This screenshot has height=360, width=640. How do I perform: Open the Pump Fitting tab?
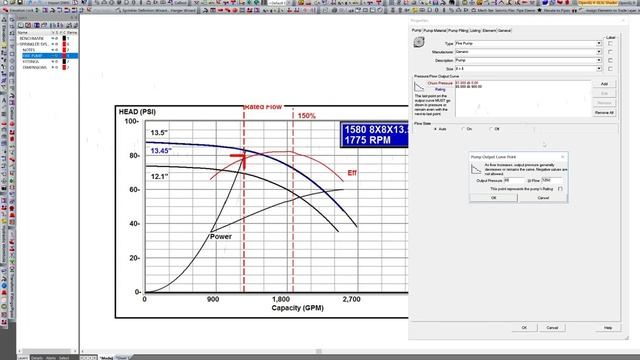(x=458, y=30)
